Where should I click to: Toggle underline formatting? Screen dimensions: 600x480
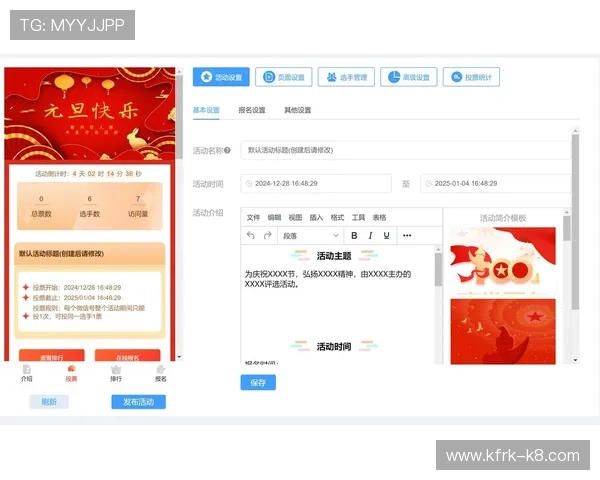tap(386, 235)
